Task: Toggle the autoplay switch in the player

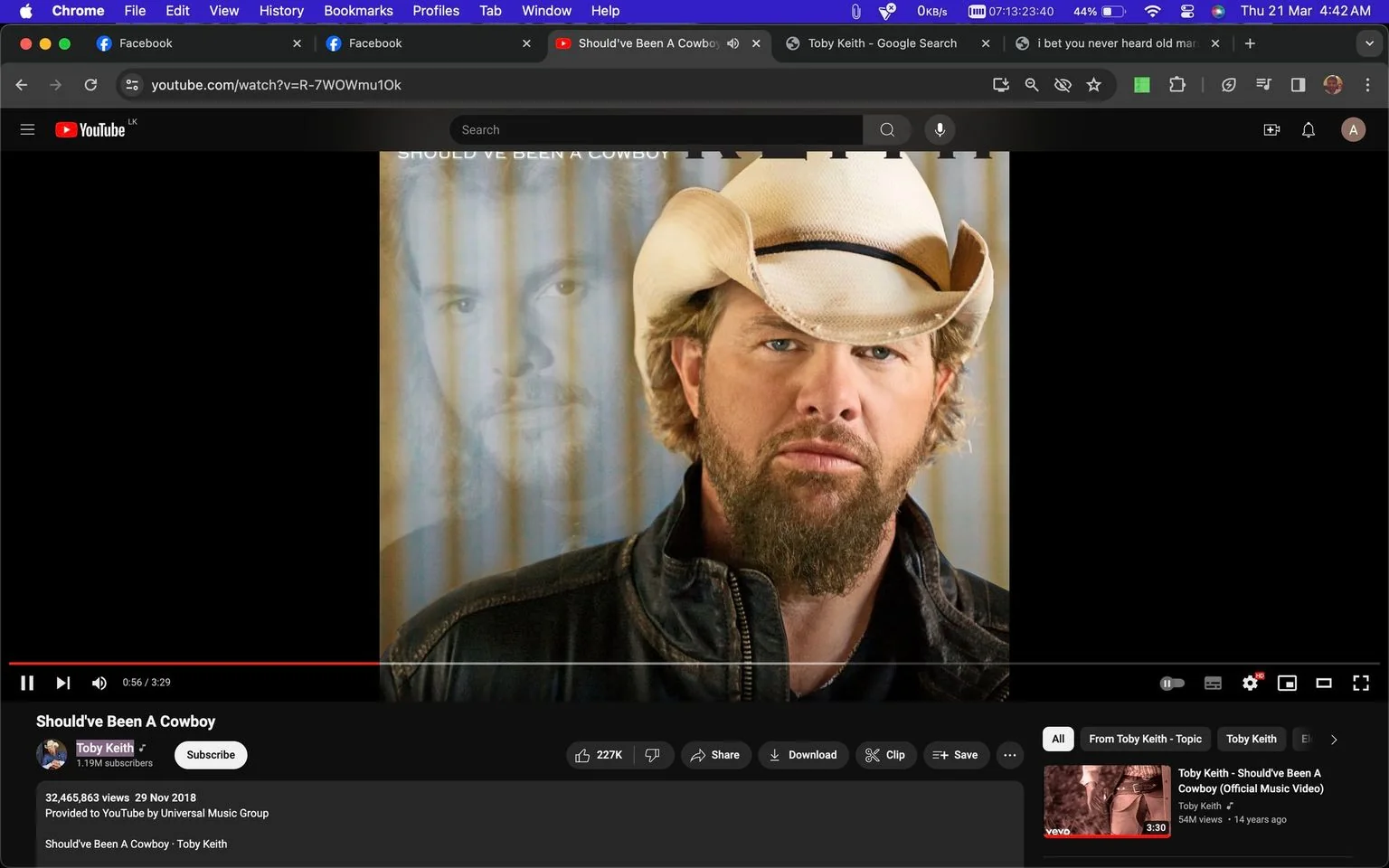Action: coord(1172,683)
